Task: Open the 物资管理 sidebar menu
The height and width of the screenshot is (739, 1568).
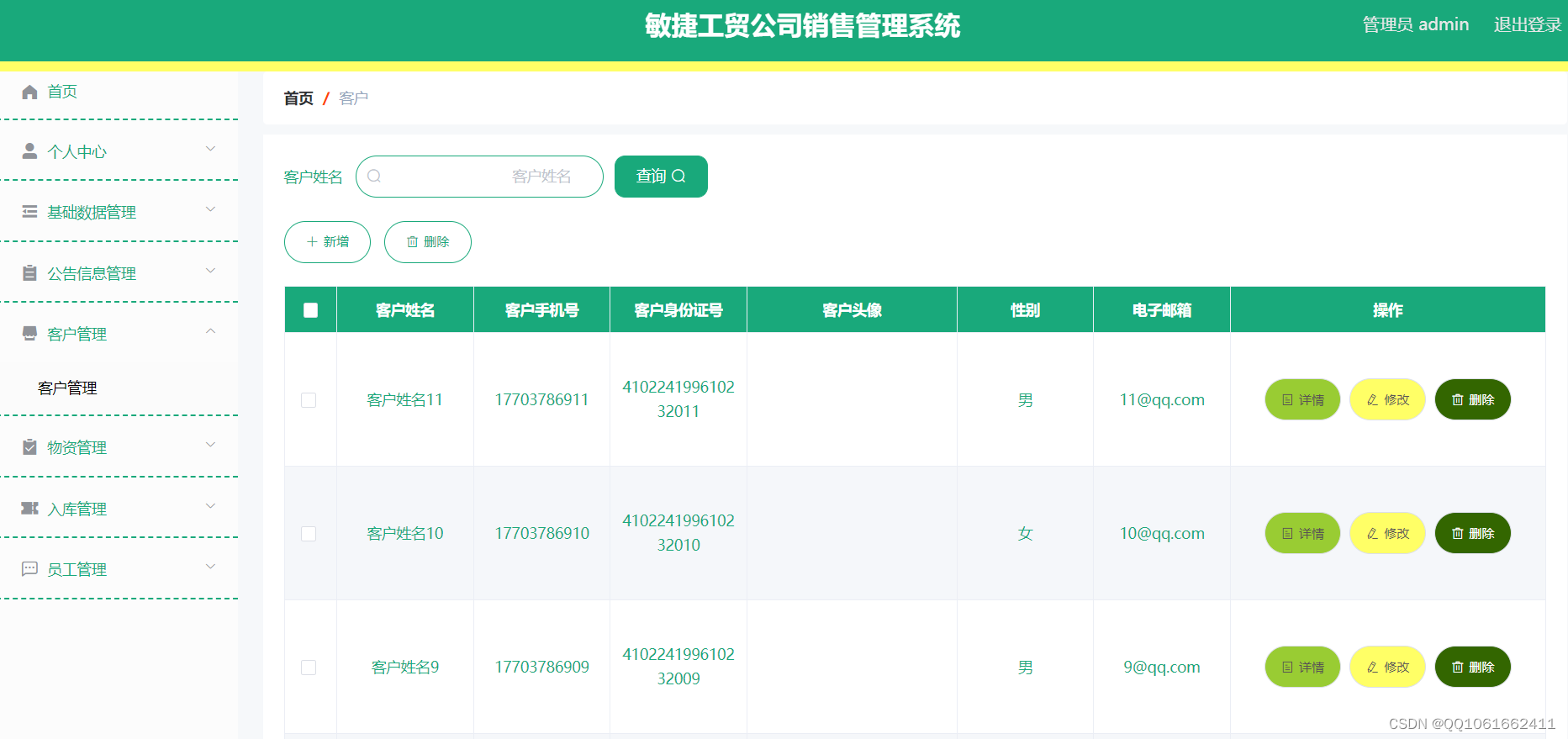Action: click(119, 447)
